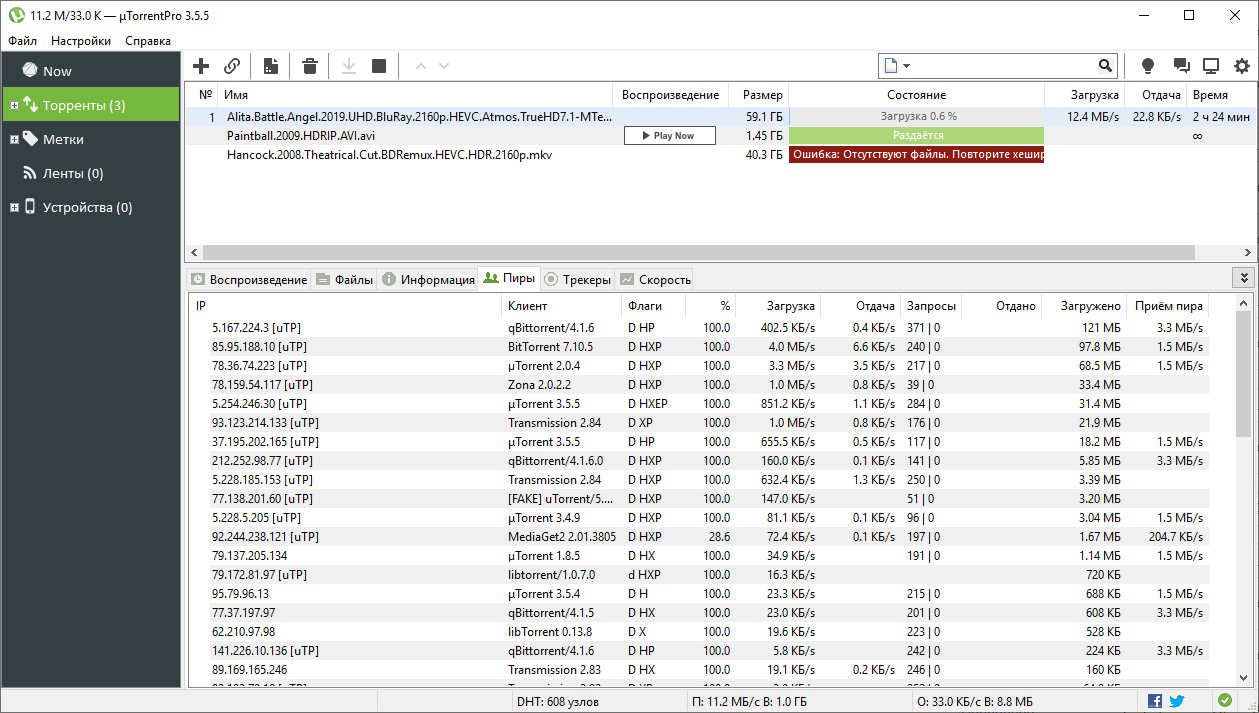Sort peers by Флаги column
The width and height of the screenshot is (1259, 713).
(x=653, y=306)
